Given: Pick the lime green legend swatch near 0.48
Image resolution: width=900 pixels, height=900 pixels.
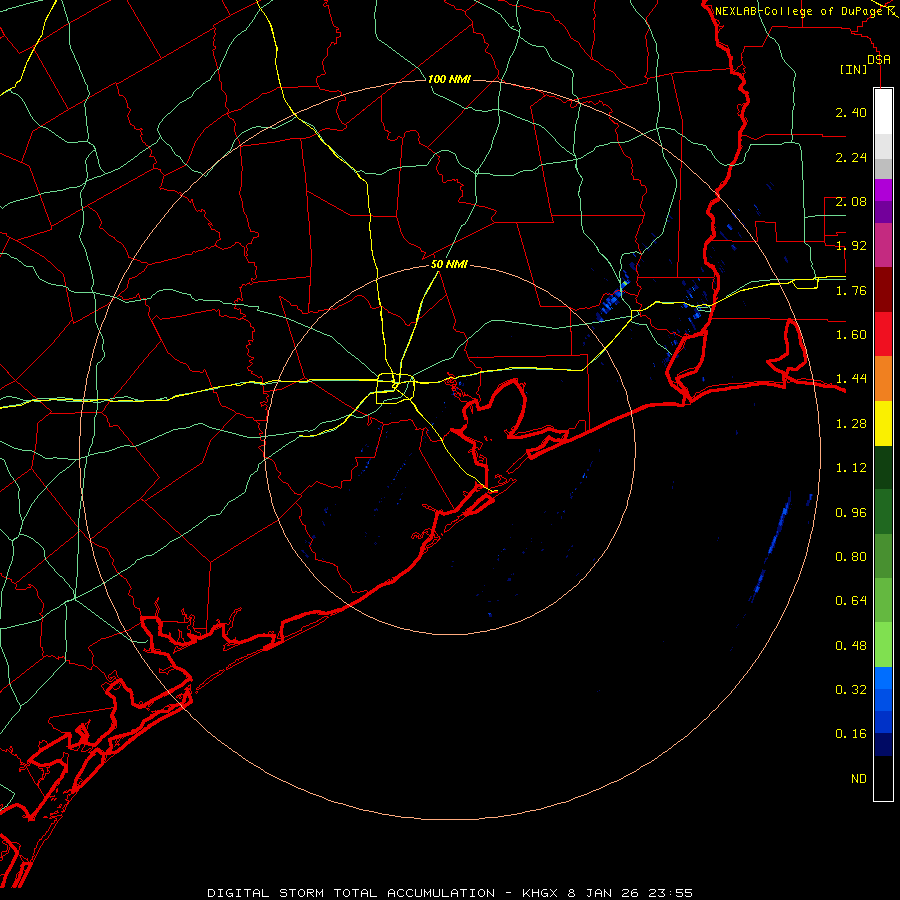Looking at the screenshot, I should click(x=883, y=645).
